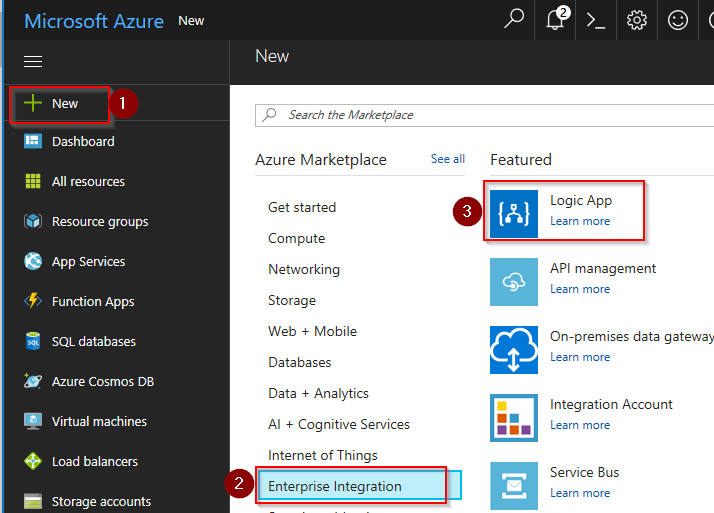The image size is (714, 513).
Task: Select Get started category
Action: (x=302, y=207)
